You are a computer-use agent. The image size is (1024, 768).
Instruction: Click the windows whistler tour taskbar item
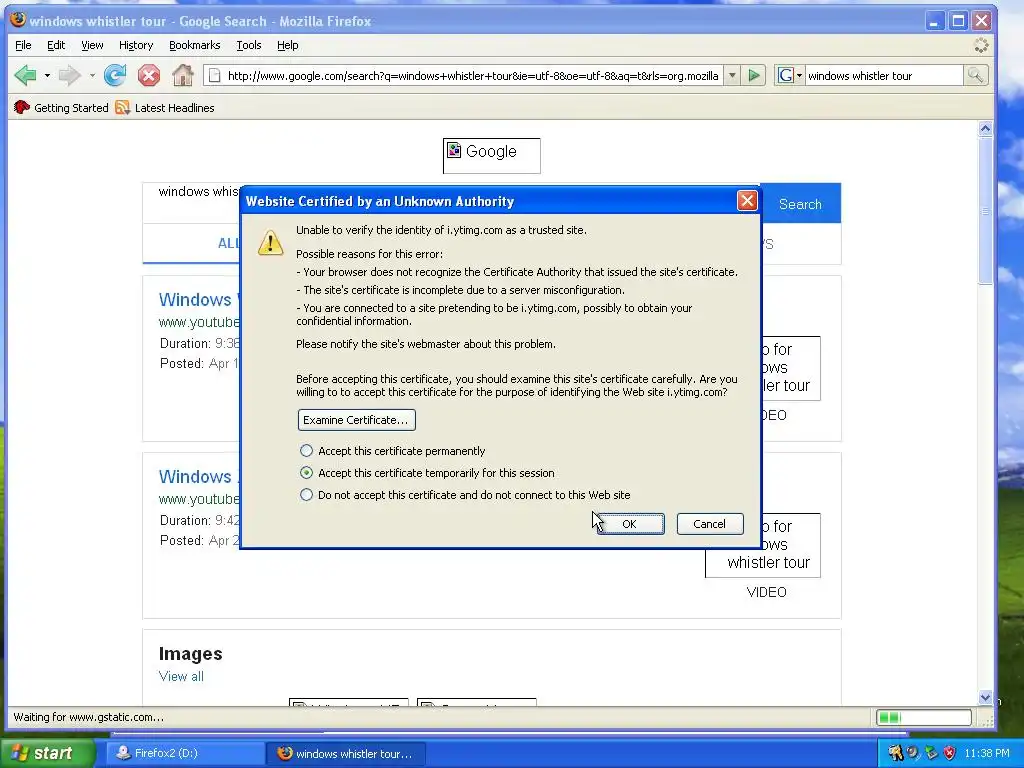point(346,753)
